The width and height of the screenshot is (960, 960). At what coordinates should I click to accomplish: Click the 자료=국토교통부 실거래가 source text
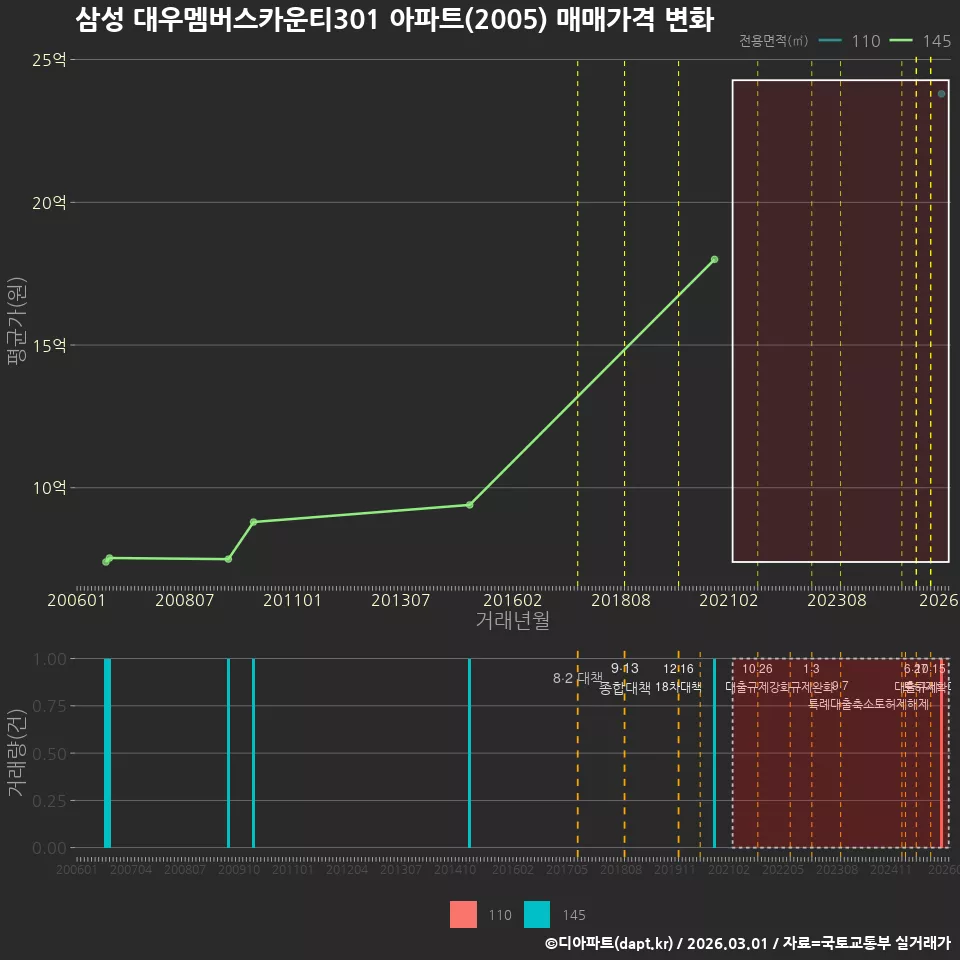tap(866, 943)
